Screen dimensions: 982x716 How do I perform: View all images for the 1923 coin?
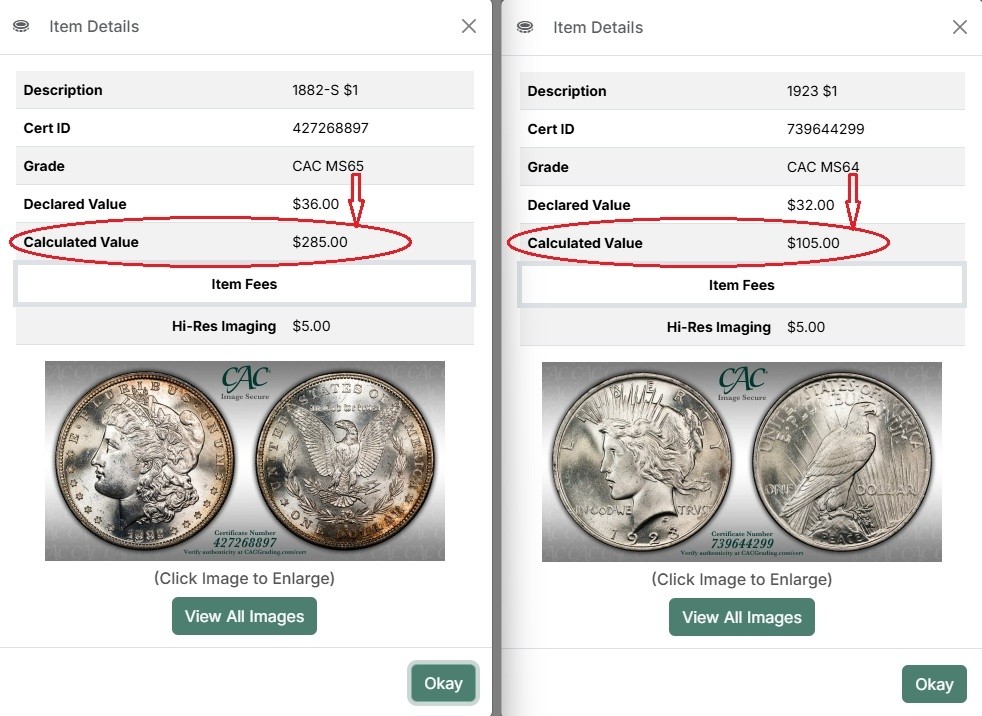click(x=741, y=617)
